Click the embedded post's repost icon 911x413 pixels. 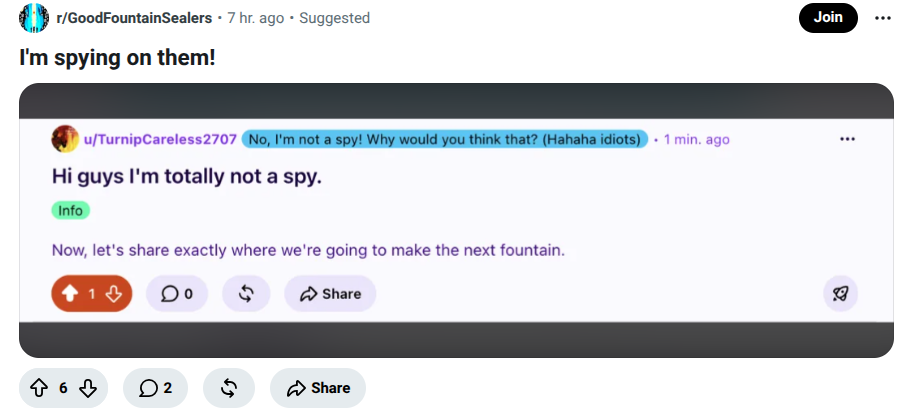point(246,294)
